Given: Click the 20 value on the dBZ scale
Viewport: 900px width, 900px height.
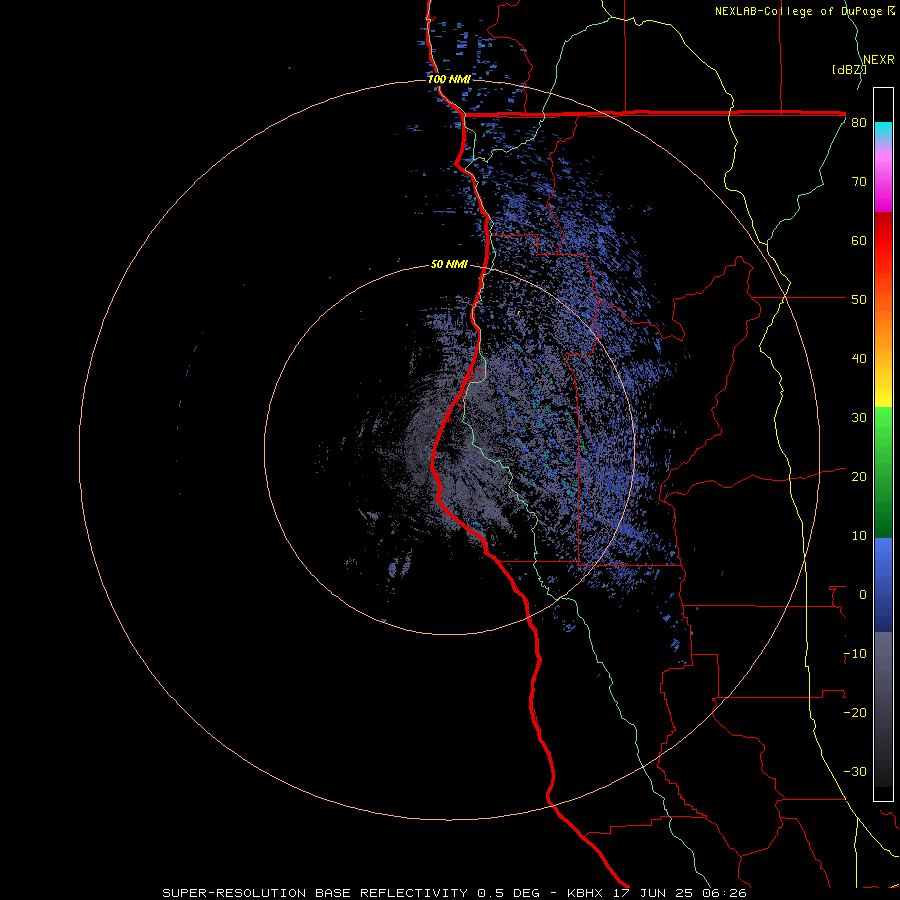Looking at the screenshot, I should [859, 477].
